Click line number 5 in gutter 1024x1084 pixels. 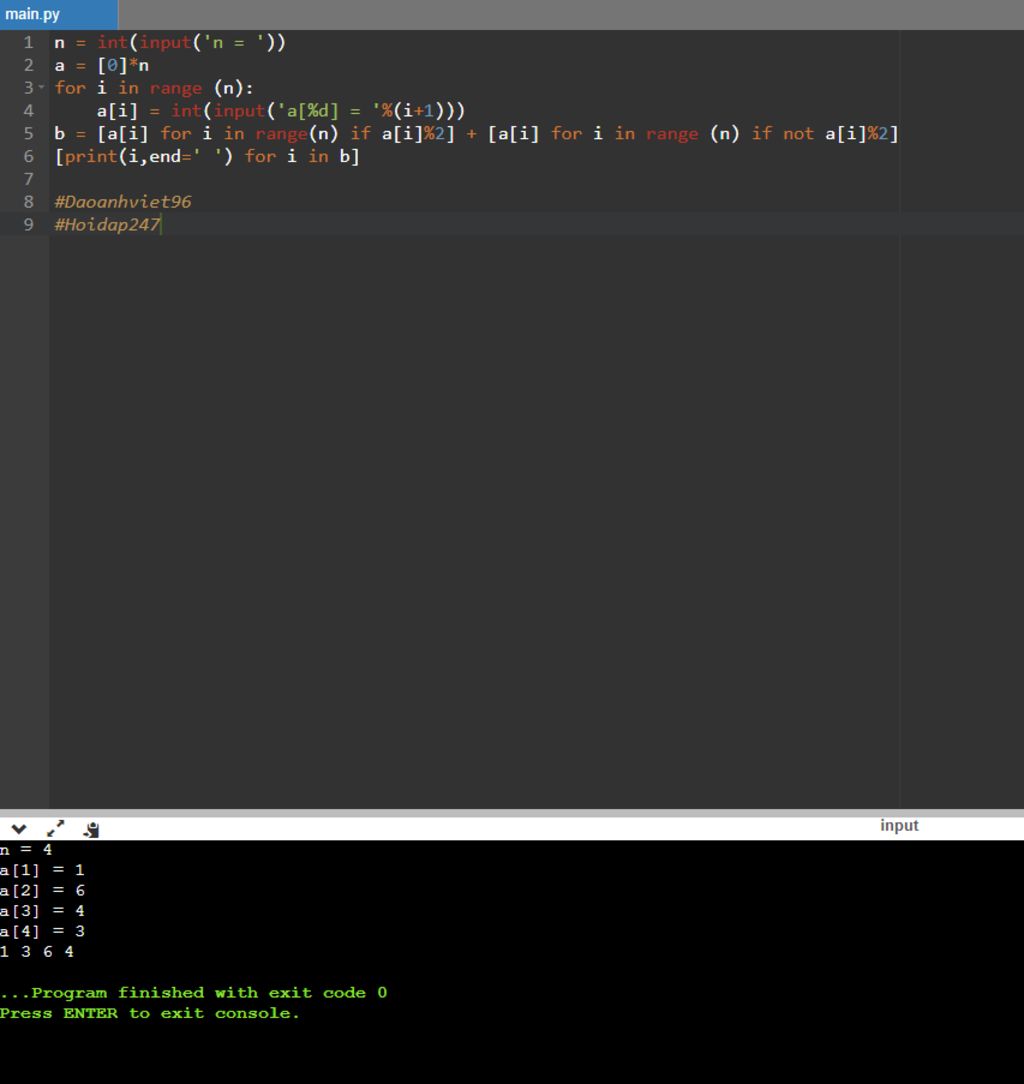click(x=28, y=133)
